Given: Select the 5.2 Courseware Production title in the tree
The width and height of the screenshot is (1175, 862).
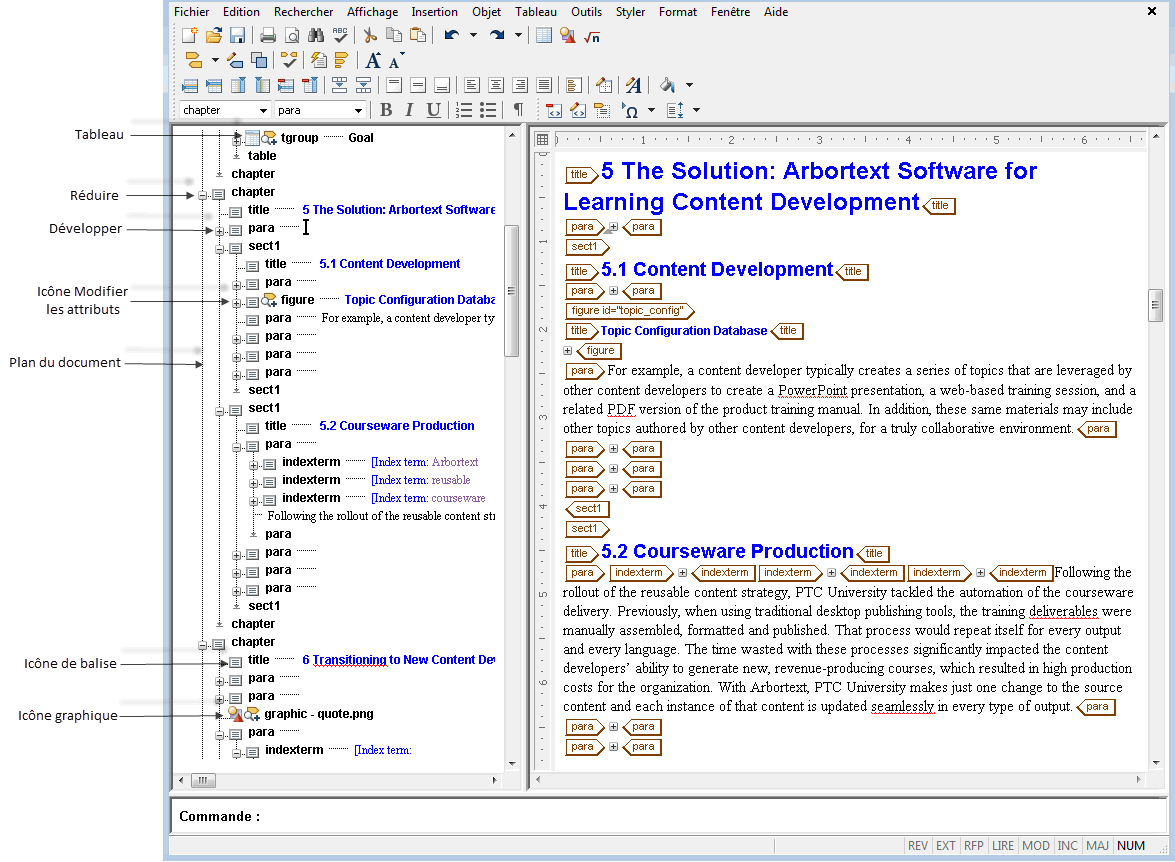Looking at the screenshot, I should (396, 426).
